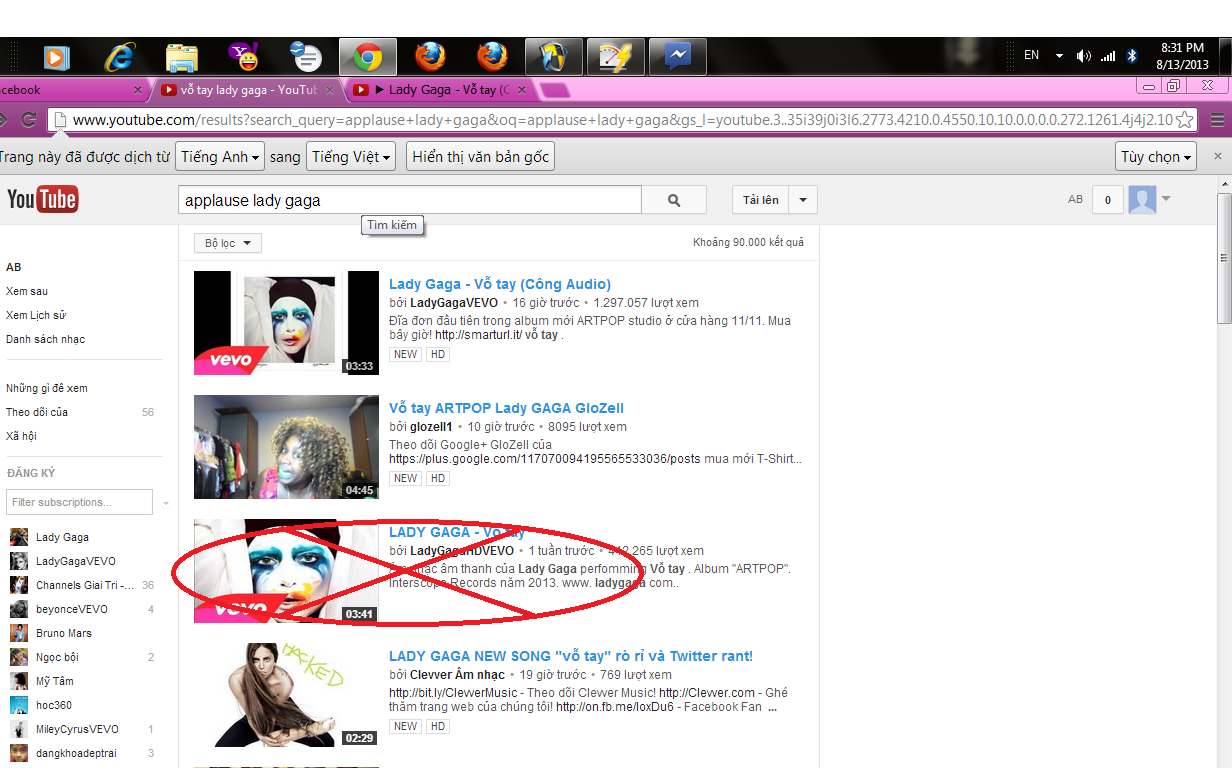Open the http://Clevver.com link in description
Screen dimensions: 1232x768
[x=707, y=692]
